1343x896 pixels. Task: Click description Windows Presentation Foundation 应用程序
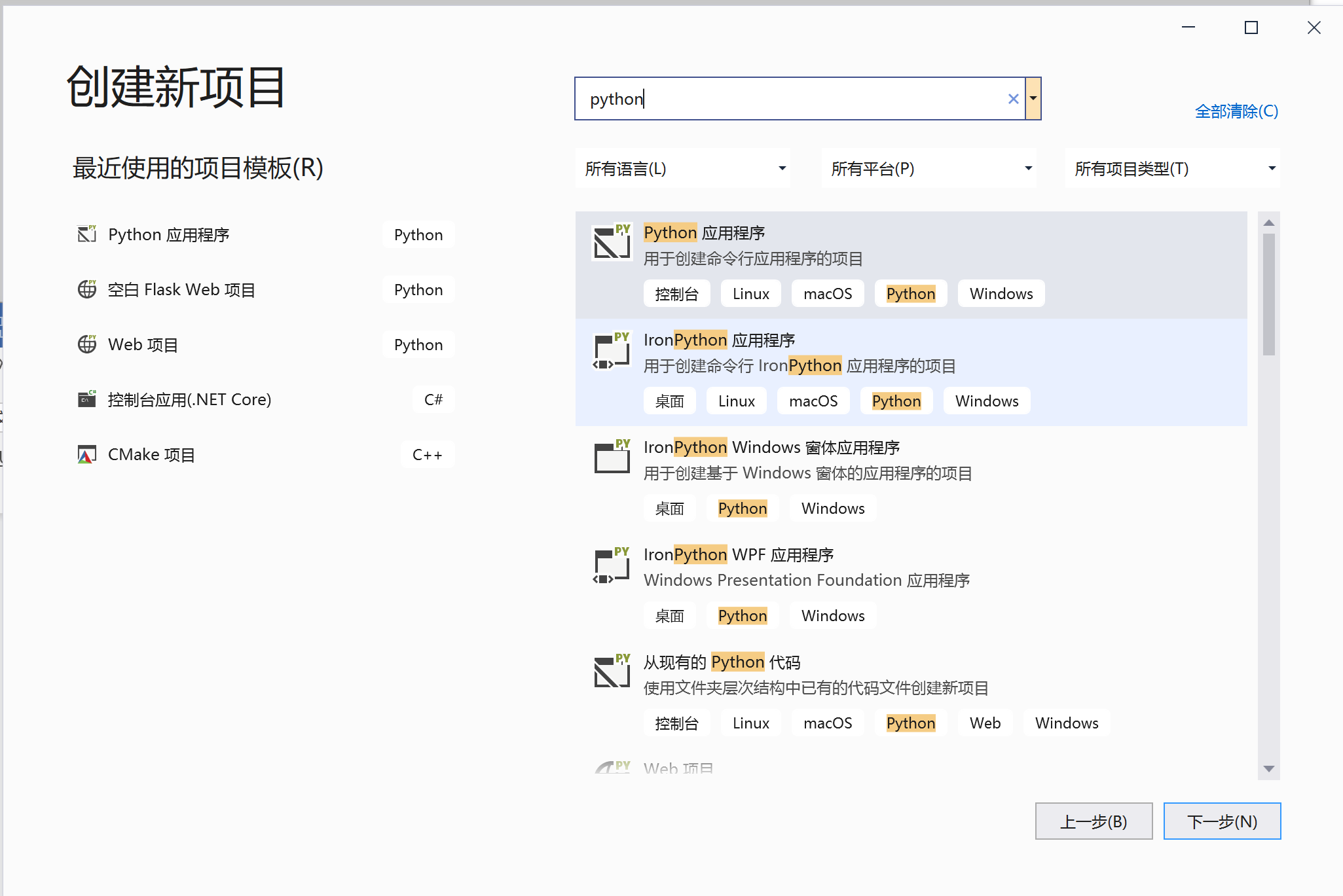[807, 580]
